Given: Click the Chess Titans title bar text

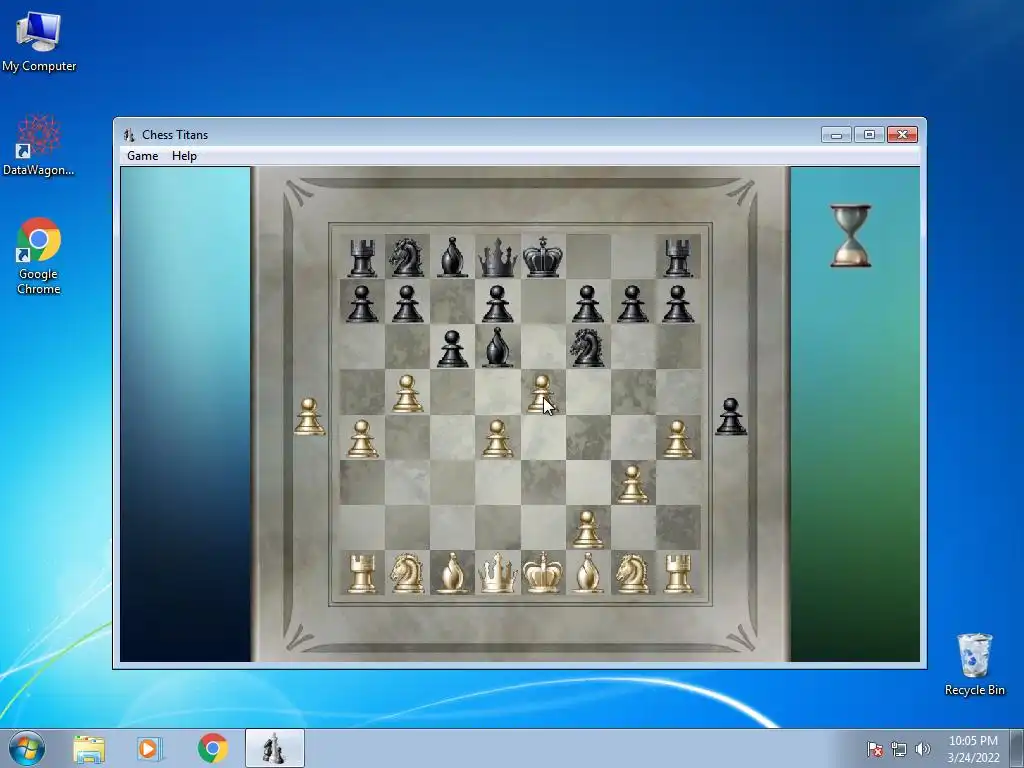Looking at the screenshot, I should point(175,135).
